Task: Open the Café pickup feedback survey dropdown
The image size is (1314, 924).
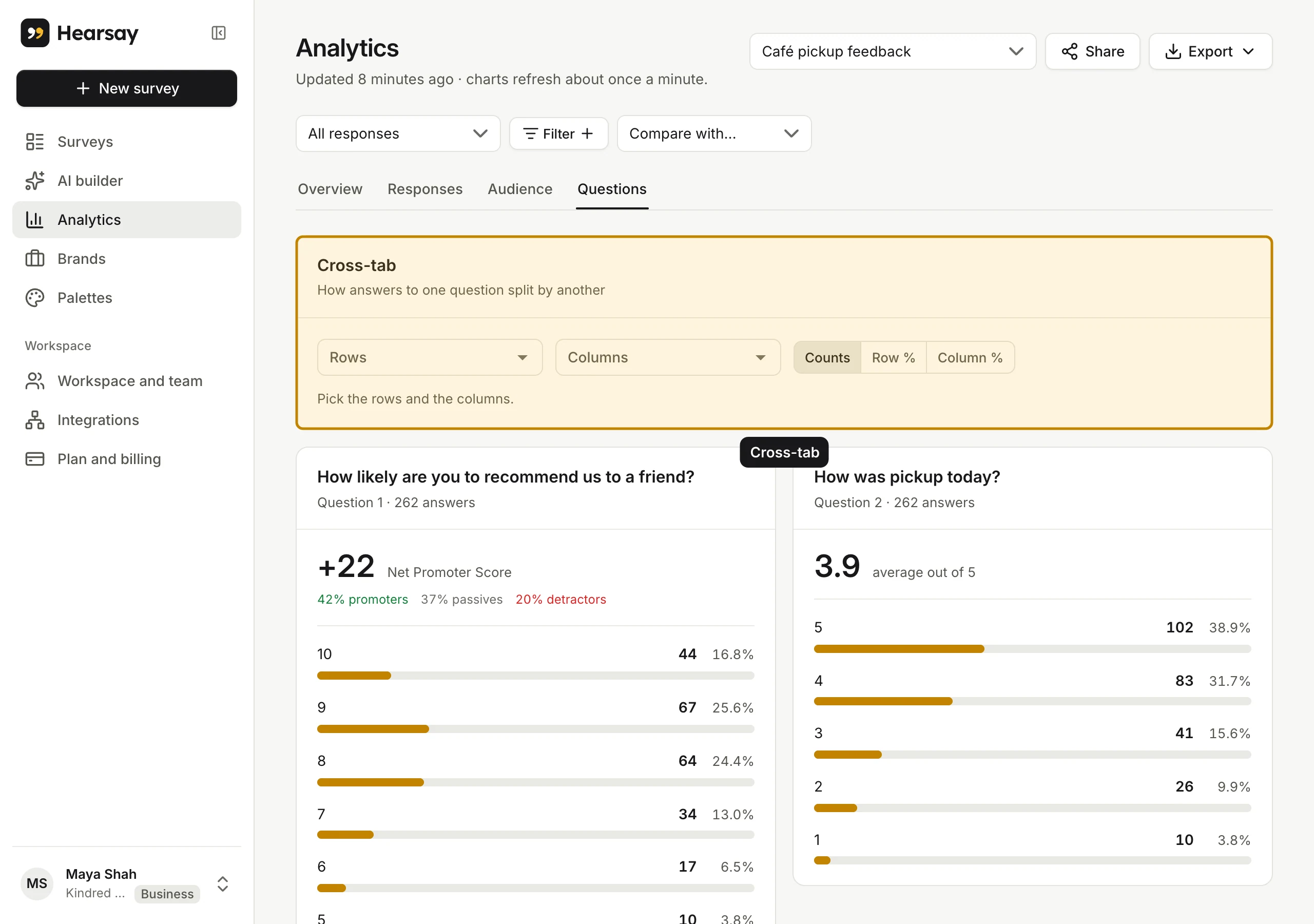Action: [x=893, y=51]
